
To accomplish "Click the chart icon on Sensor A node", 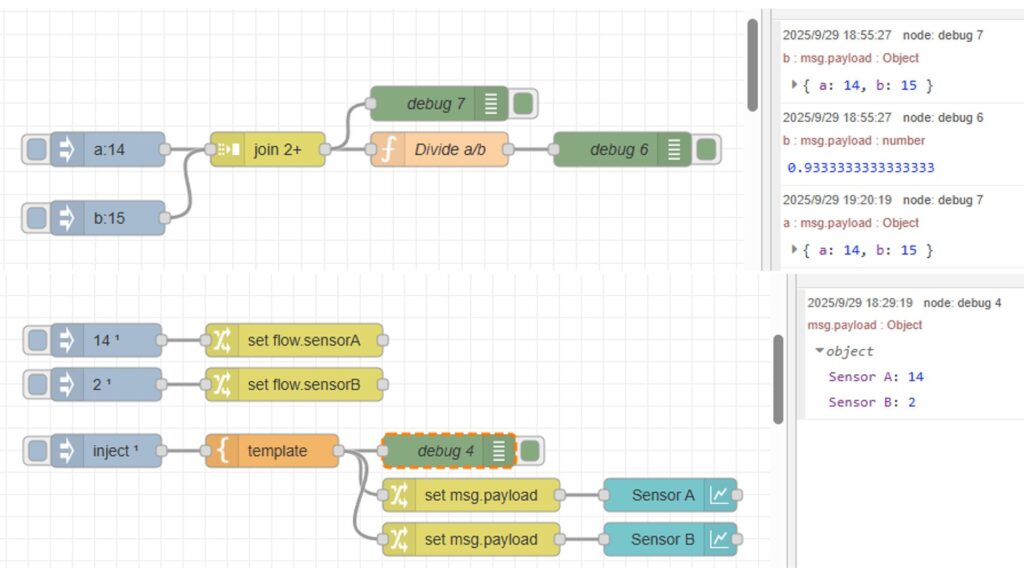I will pos(719,495).
